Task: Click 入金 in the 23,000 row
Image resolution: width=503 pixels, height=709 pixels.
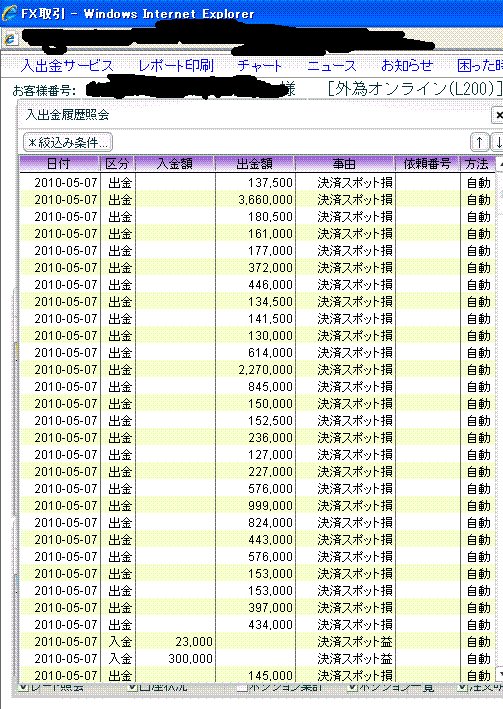Action: tap(120, 642)
